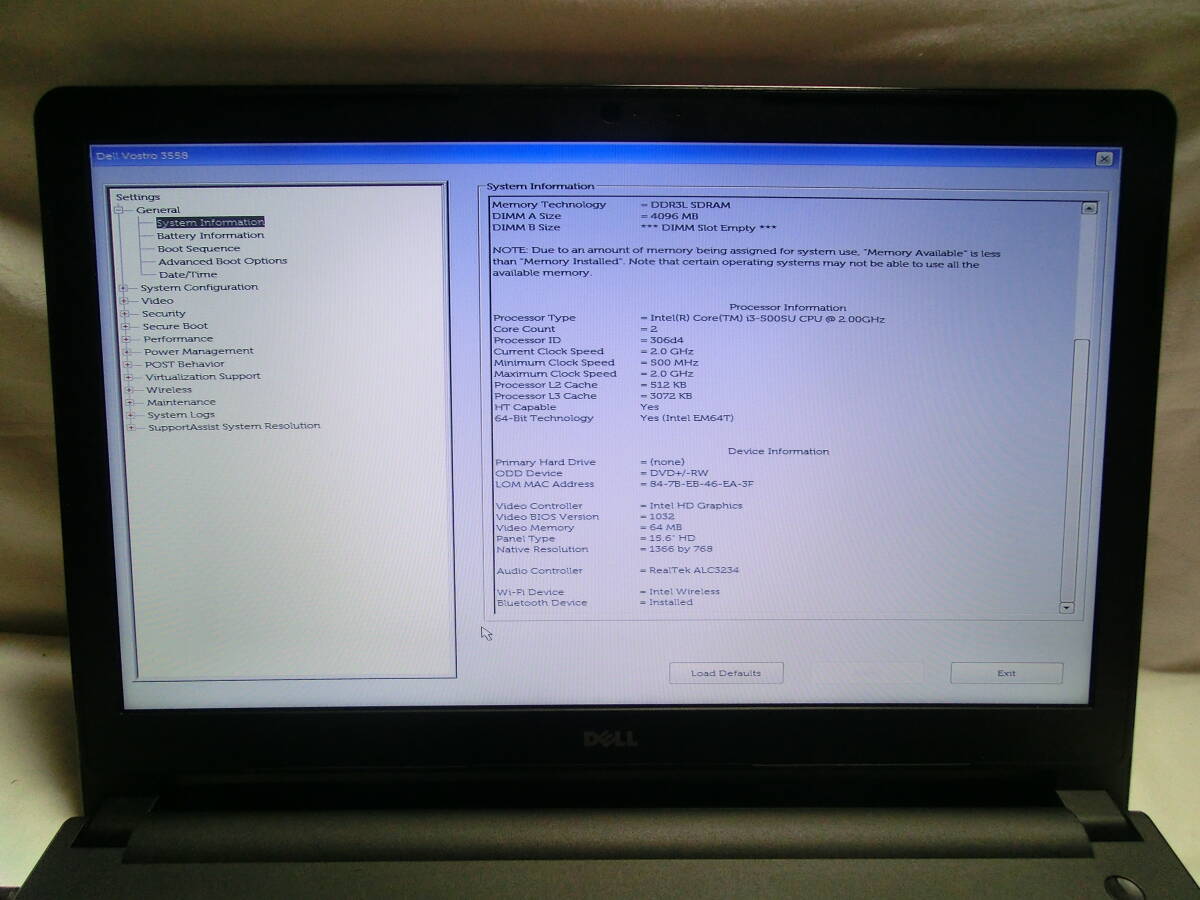This screenshot has height=900, width=1200.
Task: Expand the Wireless tree node
Action: pyautogui.click(x=130, y=390)
